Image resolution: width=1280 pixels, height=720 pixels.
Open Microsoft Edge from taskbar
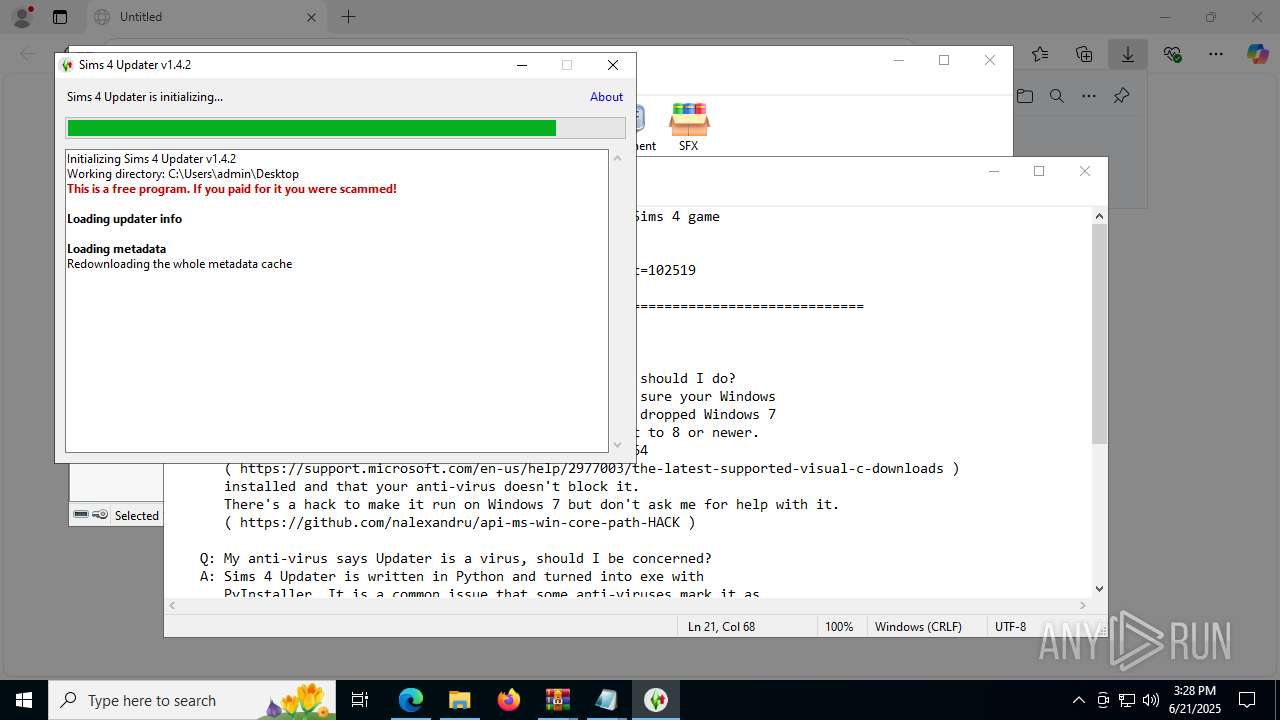tap(411, 700)
